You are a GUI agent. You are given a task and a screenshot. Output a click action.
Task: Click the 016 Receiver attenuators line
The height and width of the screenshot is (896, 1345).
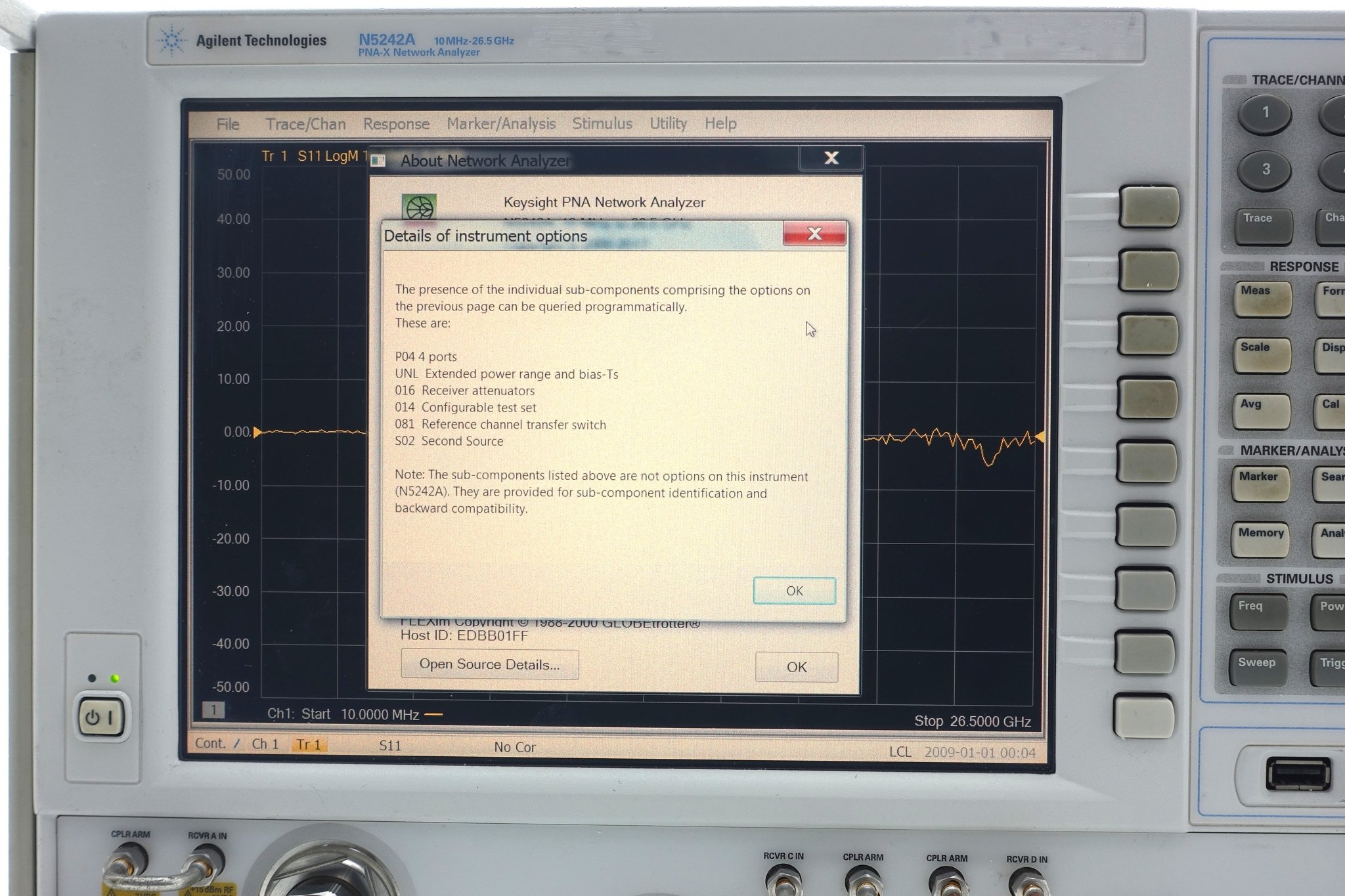(x=465, y=391)
